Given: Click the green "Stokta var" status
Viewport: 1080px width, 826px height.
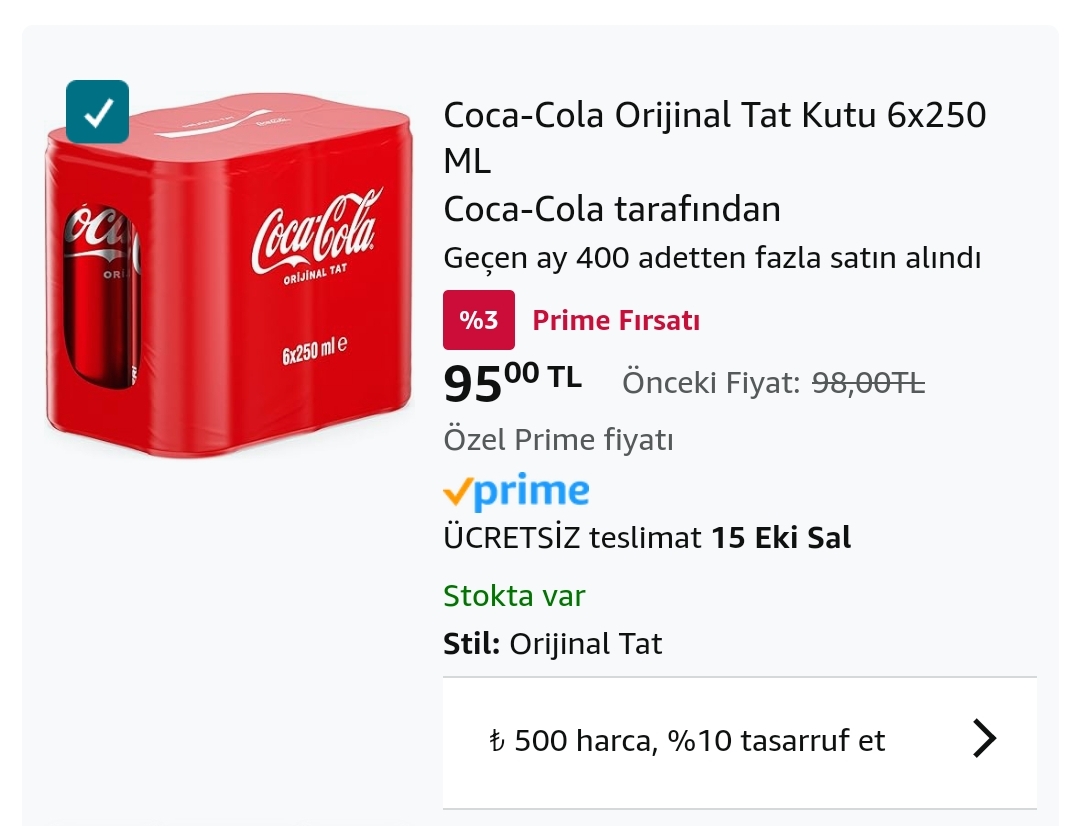Looking at the screenshot, I should pos(514,596).
